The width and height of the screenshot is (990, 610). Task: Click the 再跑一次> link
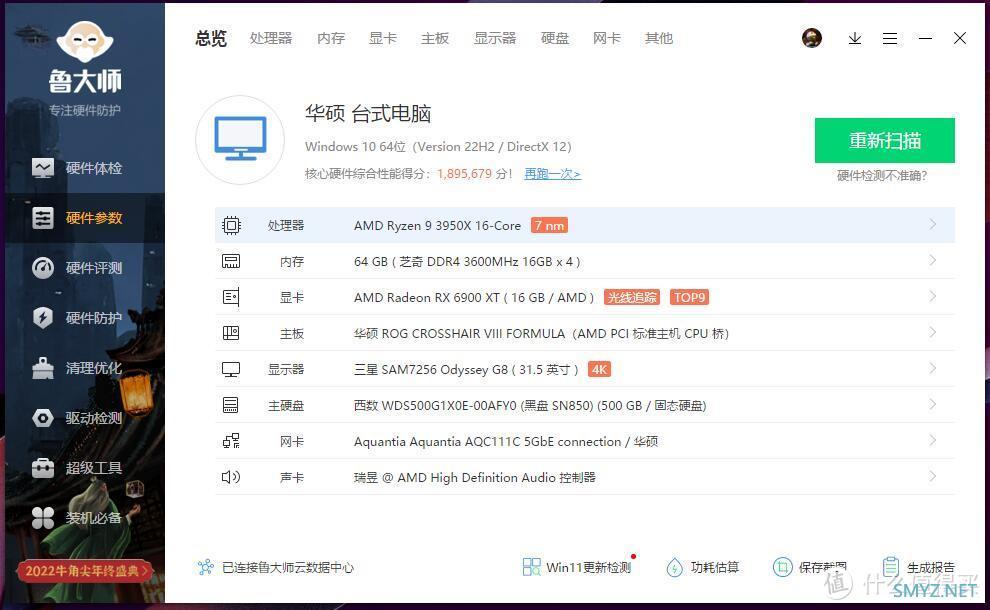tap(552, 174)
